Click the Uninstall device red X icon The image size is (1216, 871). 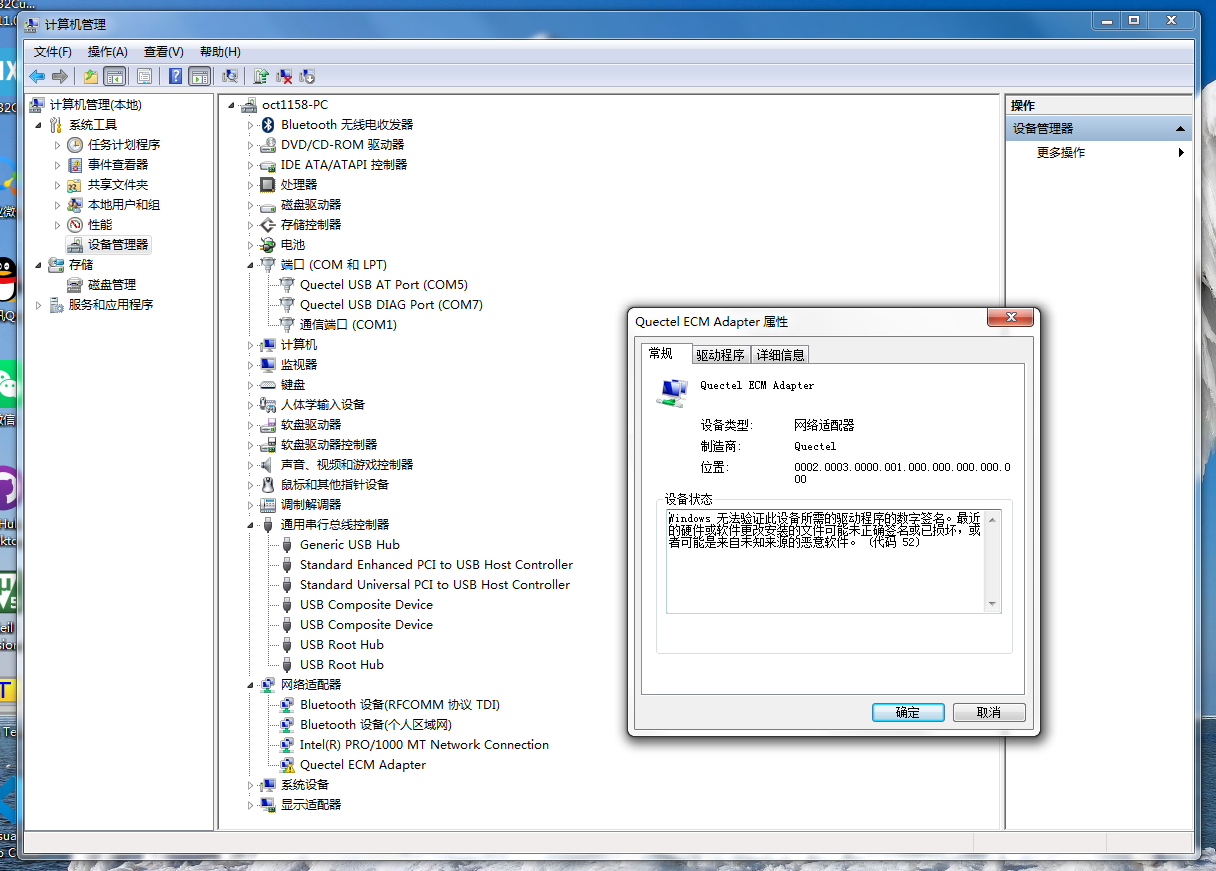coord(284,76)
